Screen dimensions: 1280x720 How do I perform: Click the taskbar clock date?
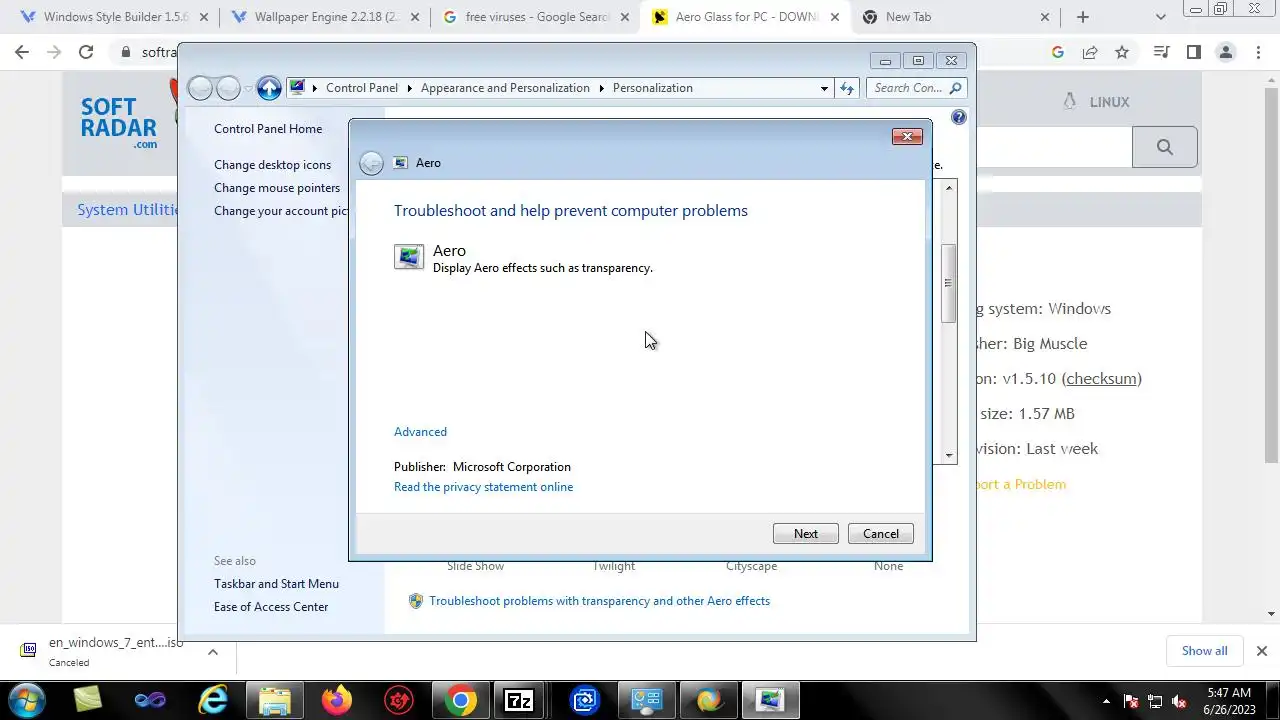click(x=1229, y=701)
